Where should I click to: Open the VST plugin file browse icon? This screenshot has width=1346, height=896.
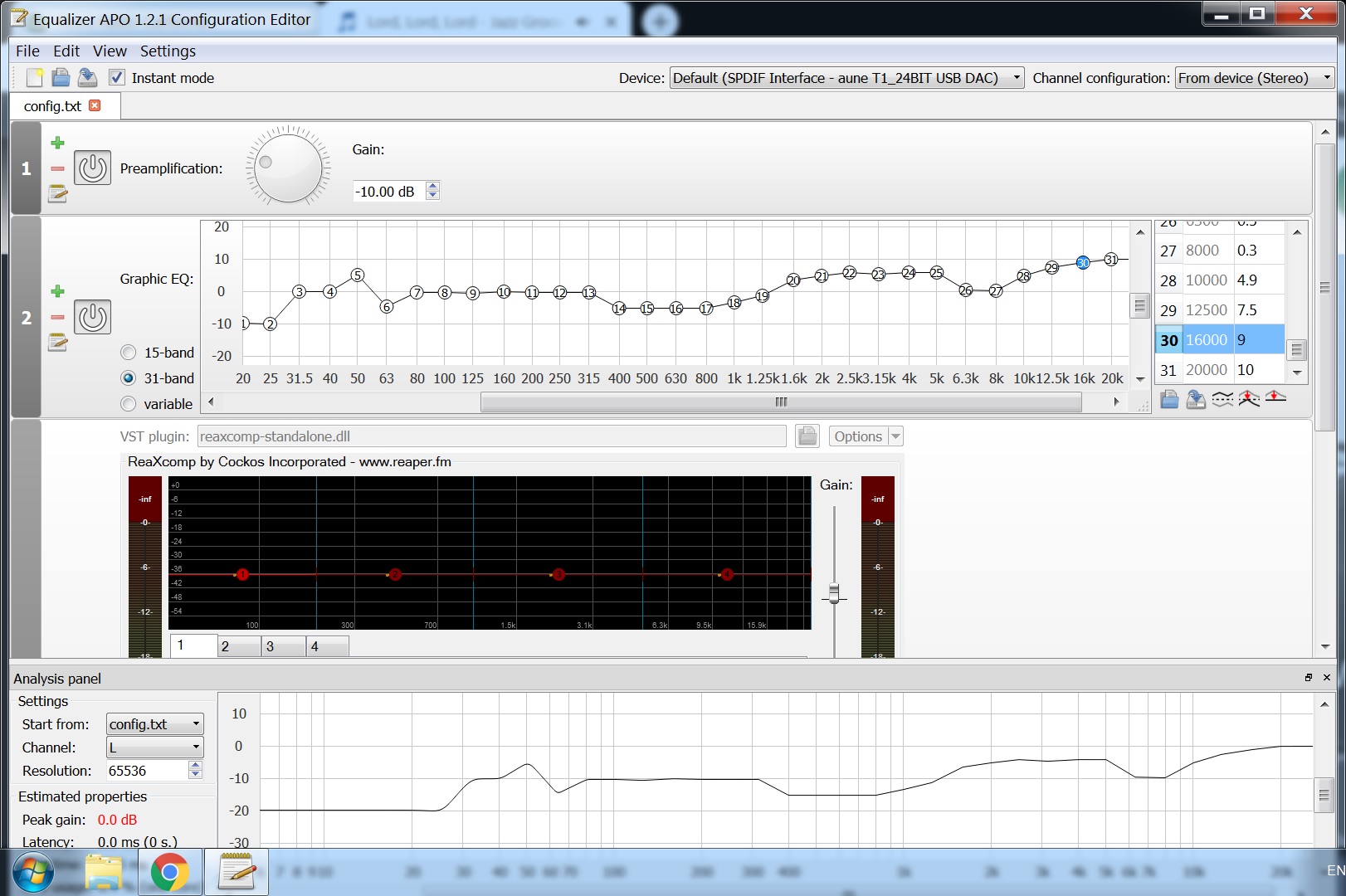[x=807, y=436]
